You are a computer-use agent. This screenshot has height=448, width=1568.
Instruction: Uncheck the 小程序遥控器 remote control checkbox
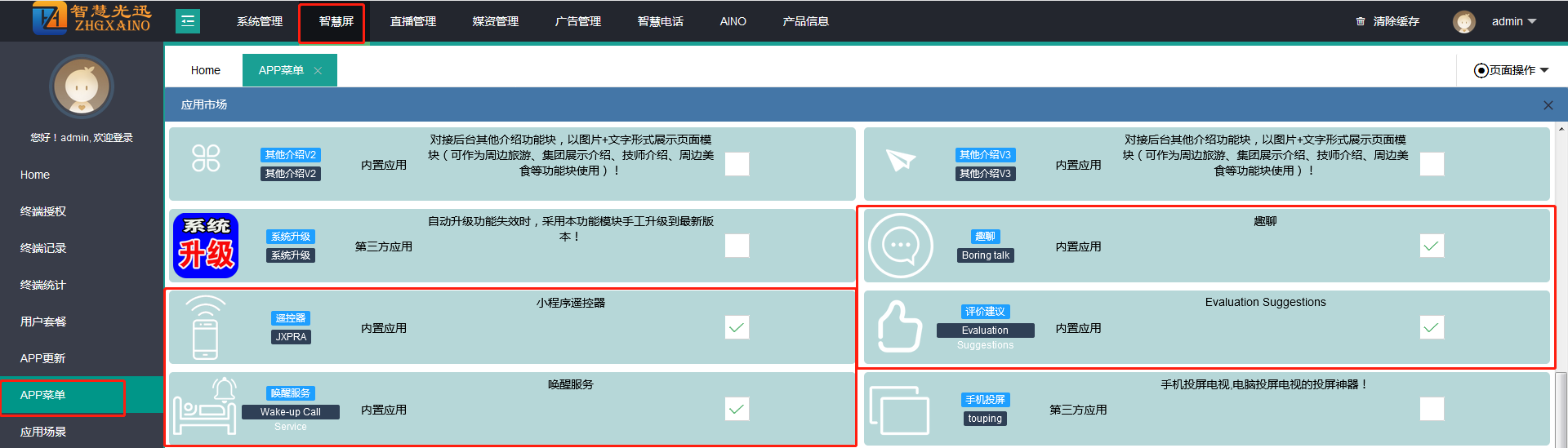coord(737,327)
